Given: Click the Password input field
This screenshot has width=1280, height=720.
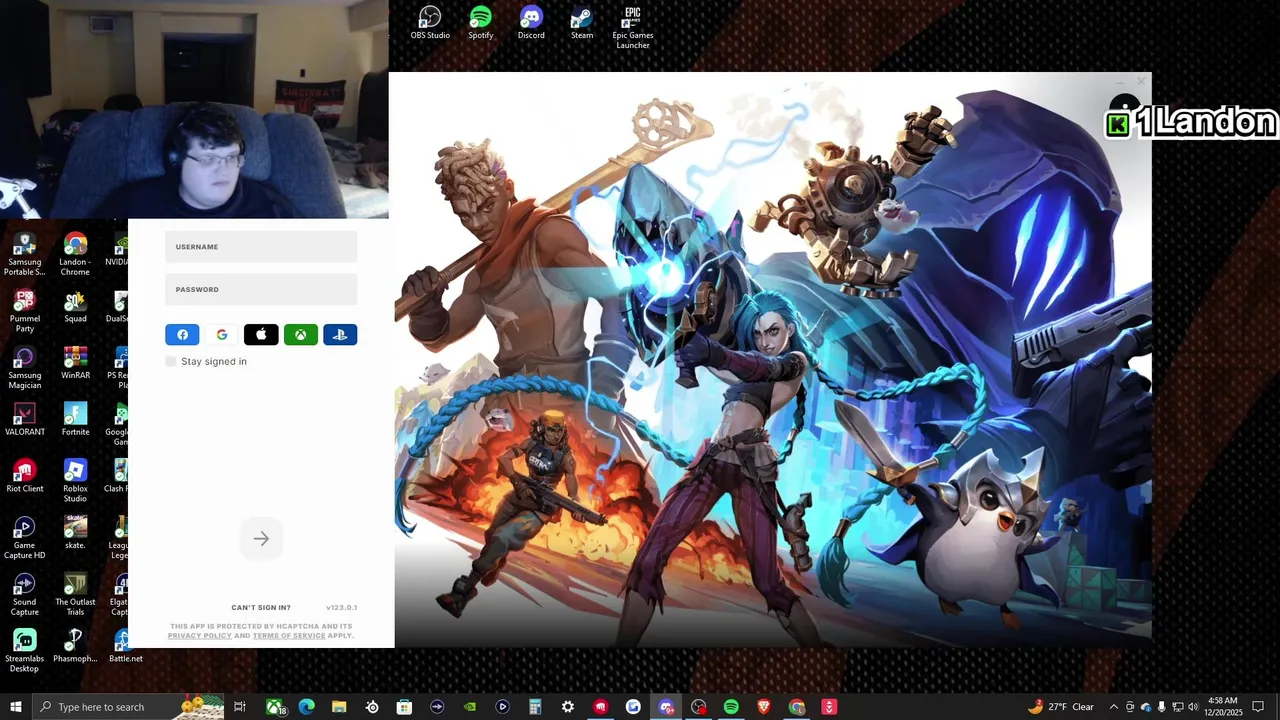Looking at the screenshot, I should tap(261, 289).
